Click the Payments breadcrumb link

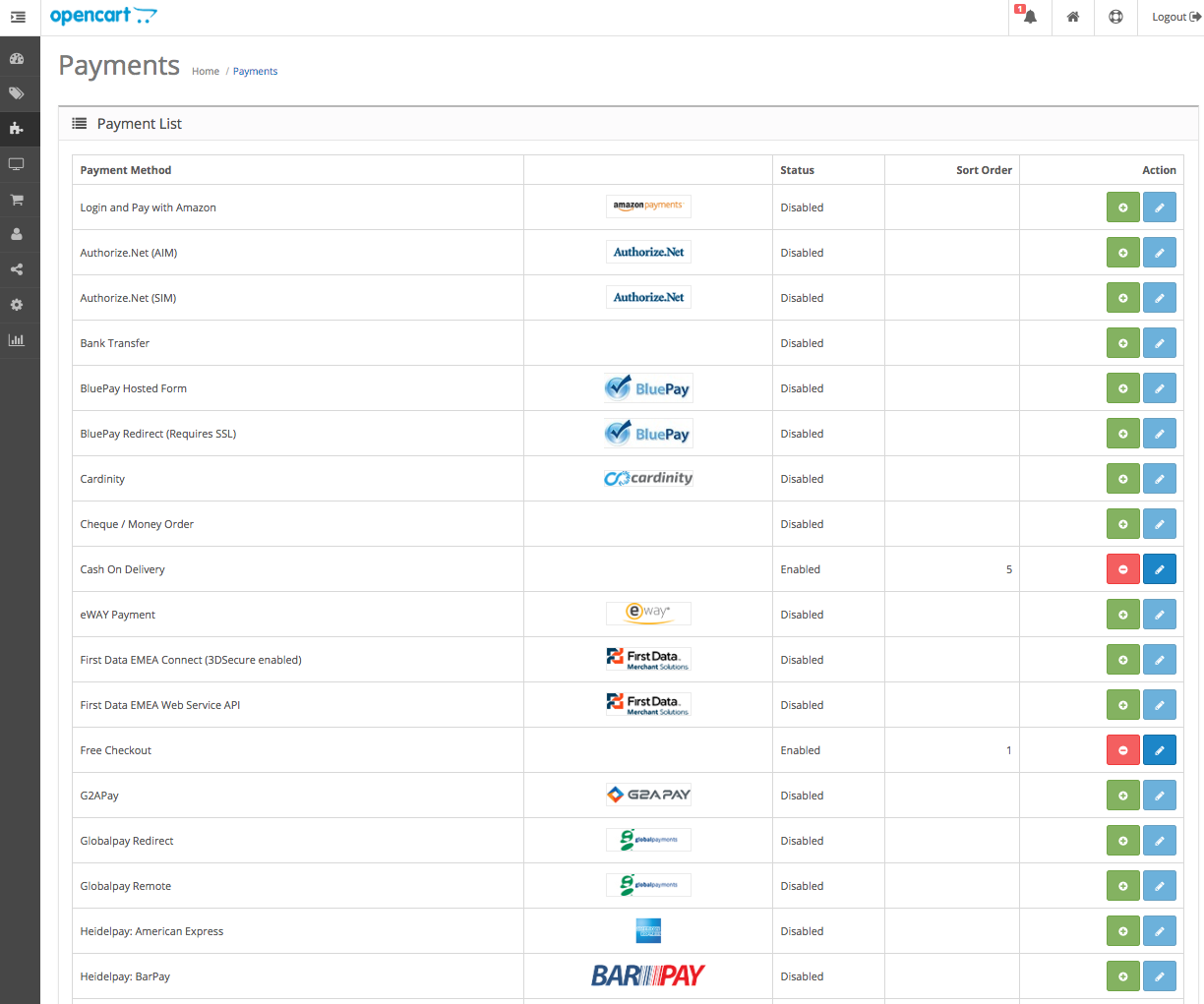[x=255, y=72]
